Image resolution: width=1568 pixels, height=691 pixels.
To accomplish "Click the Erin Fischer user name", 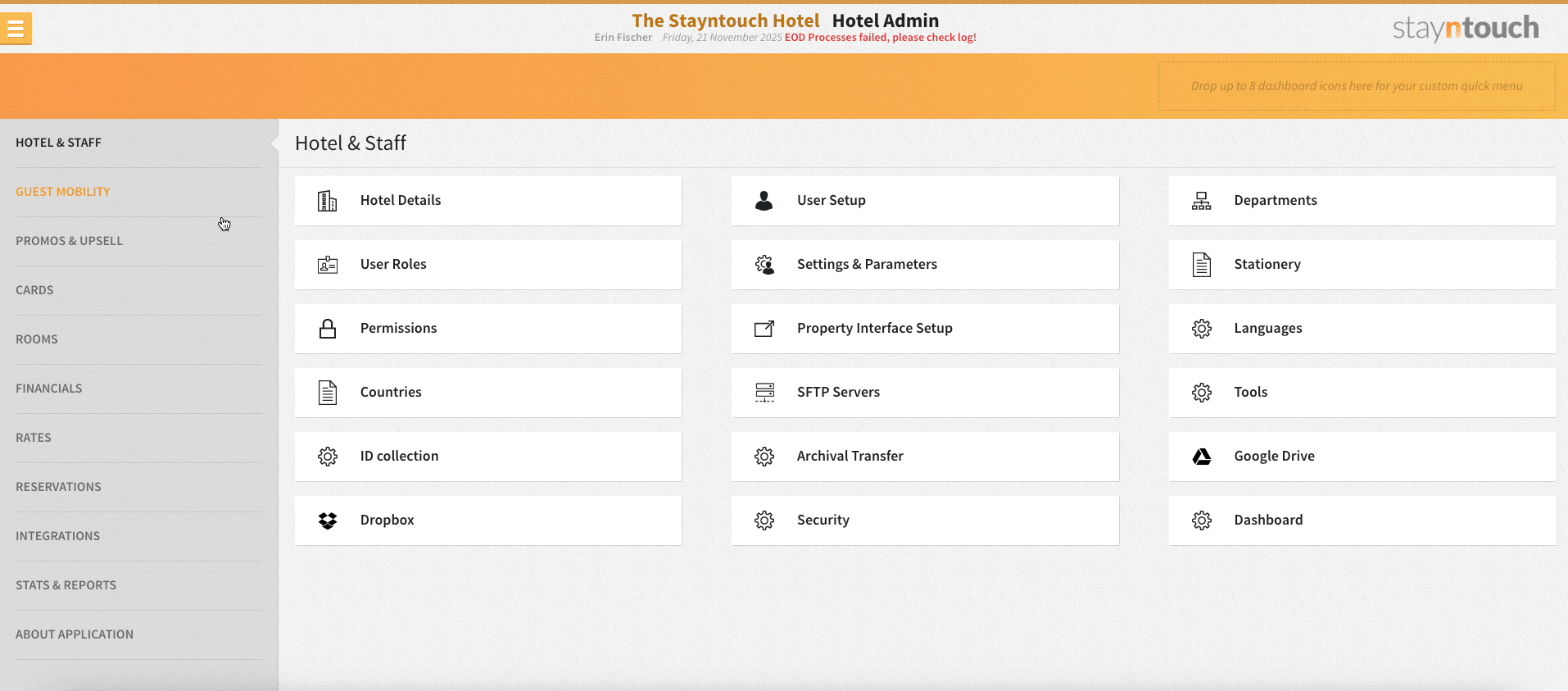I will tap(623, 38).
